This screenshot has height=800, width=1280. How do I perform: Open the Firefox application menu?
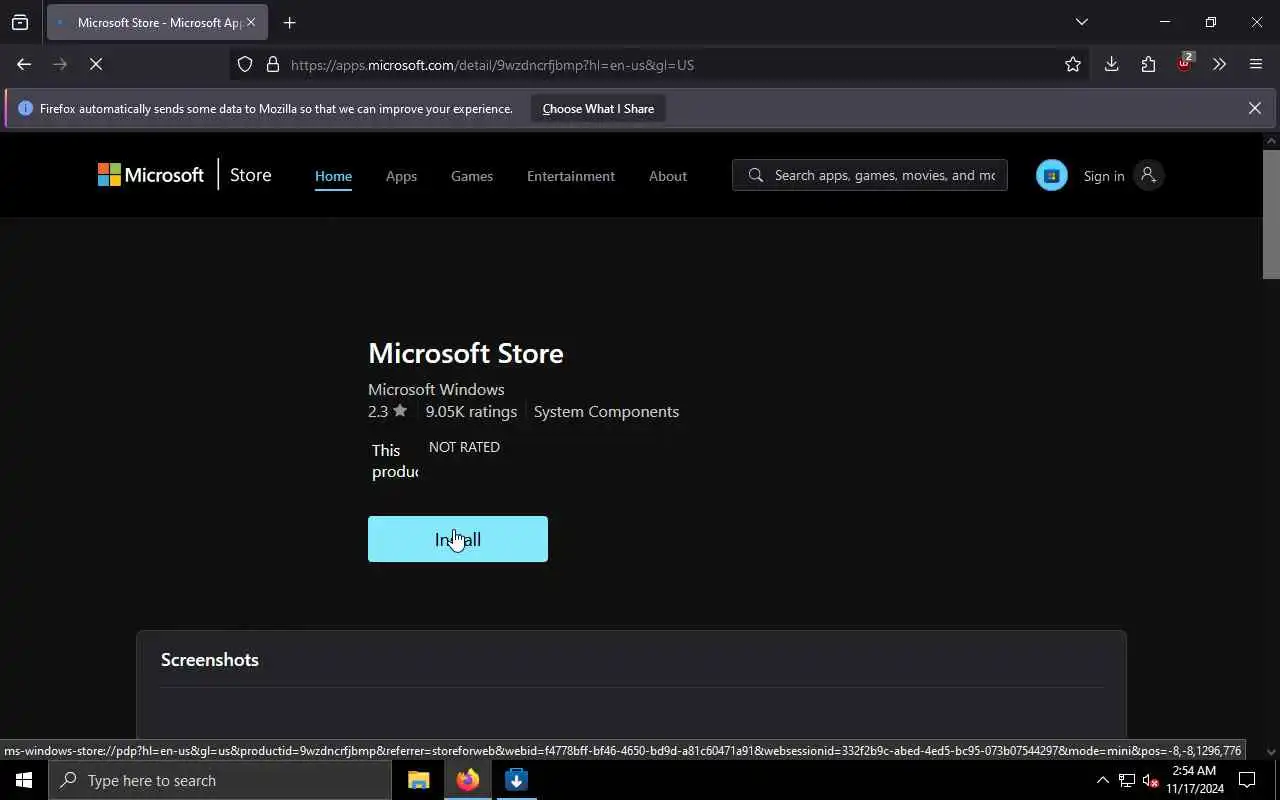click(x=1256, y=64)
